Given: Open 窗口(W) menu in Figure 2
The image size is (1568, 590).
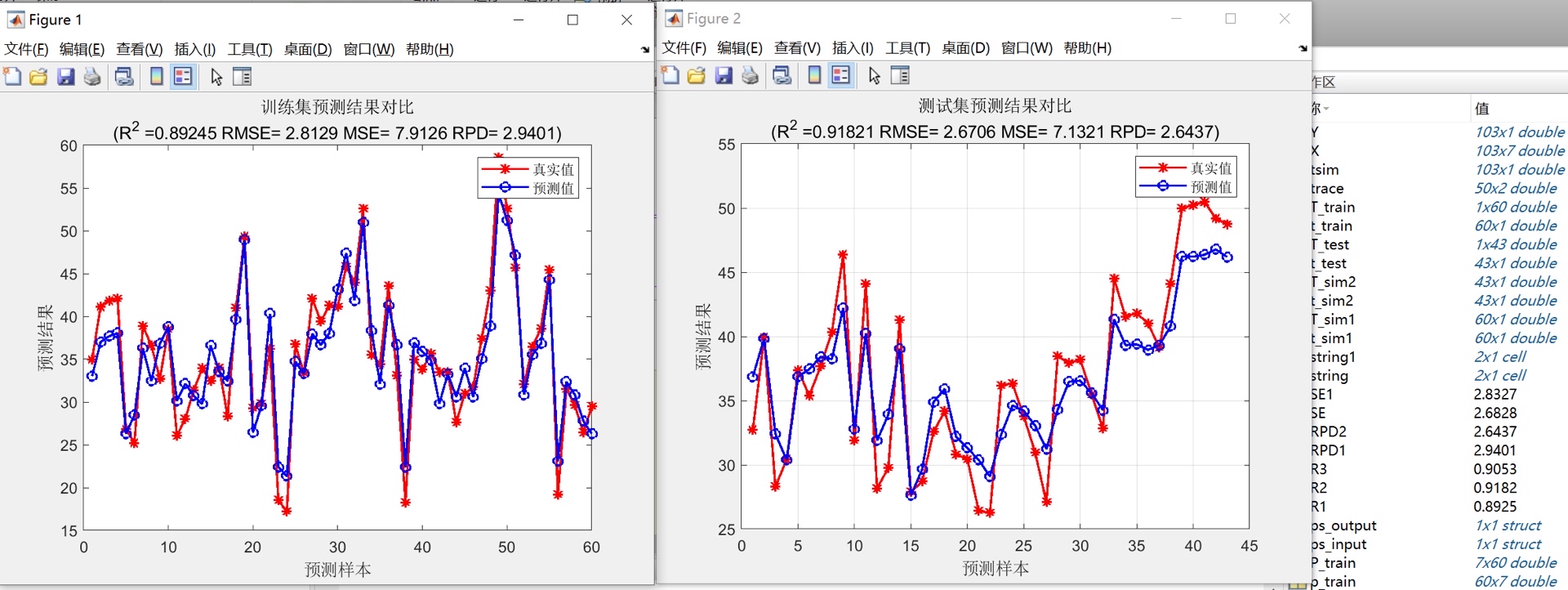Looking at the screenshot, I should pos(1027,47).
